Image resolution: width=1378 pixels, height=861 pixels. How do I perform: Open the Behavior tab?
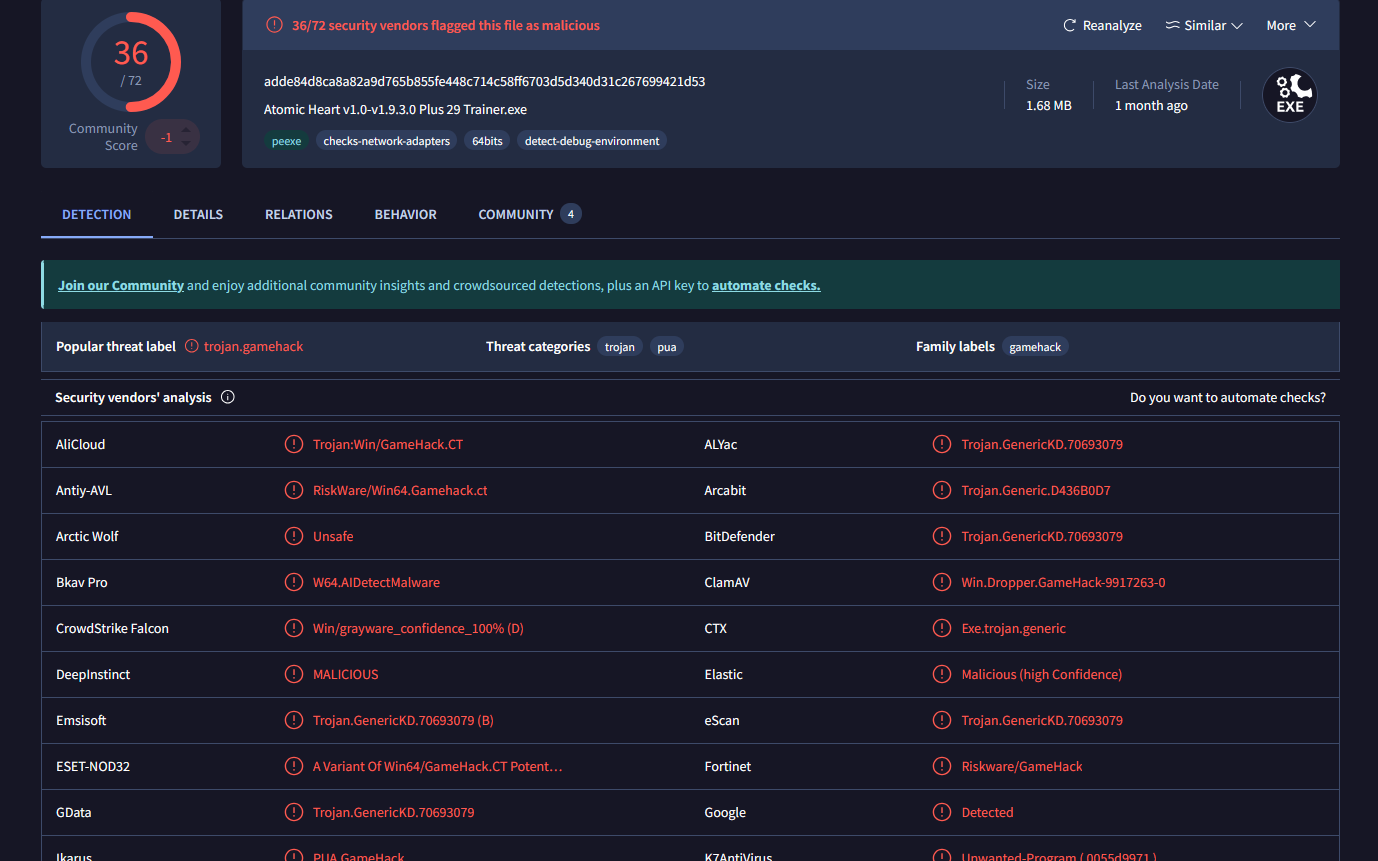coord(405,215)
